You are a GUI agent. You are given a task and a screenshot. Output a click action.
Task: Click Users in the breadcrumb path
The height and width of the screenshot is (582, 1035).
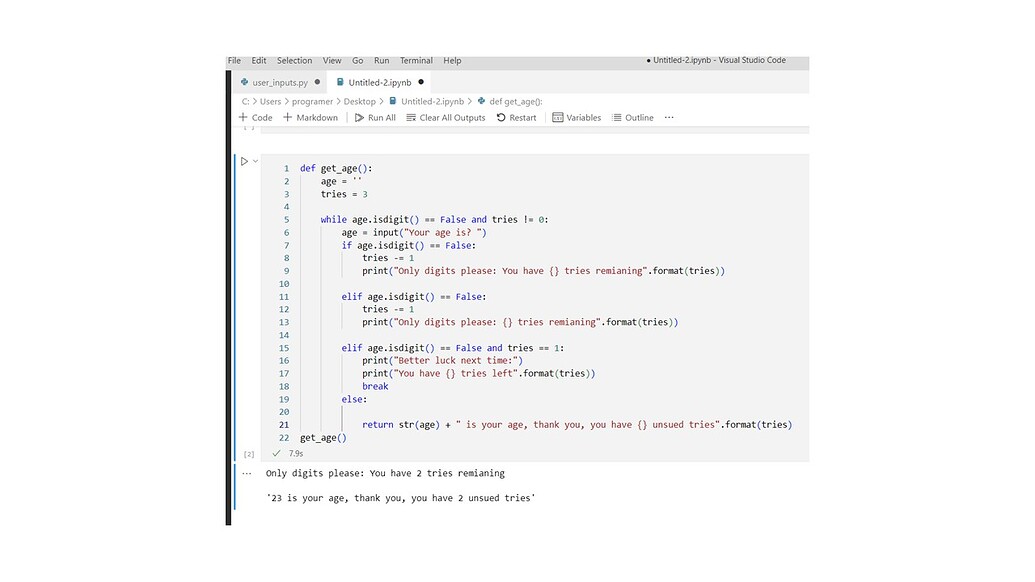[271, 102]
